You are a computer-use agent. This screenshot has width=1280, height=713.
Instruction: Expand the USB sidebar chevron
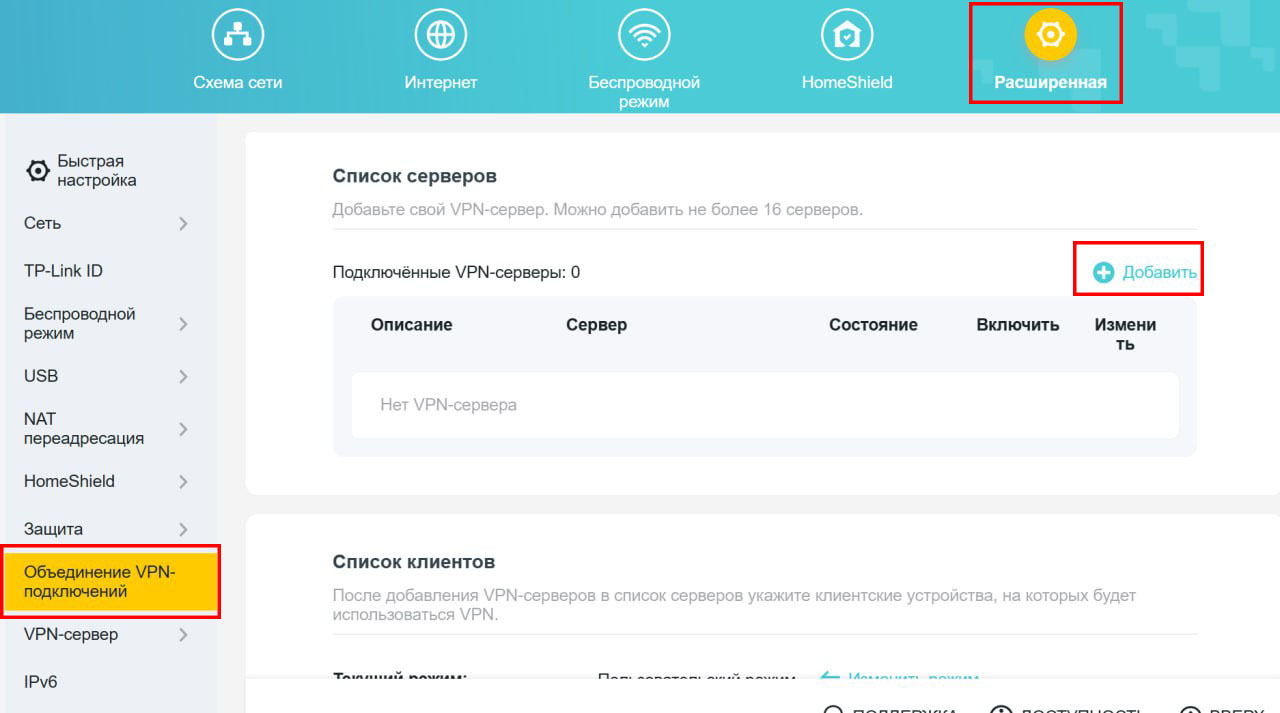coord(183,377)
